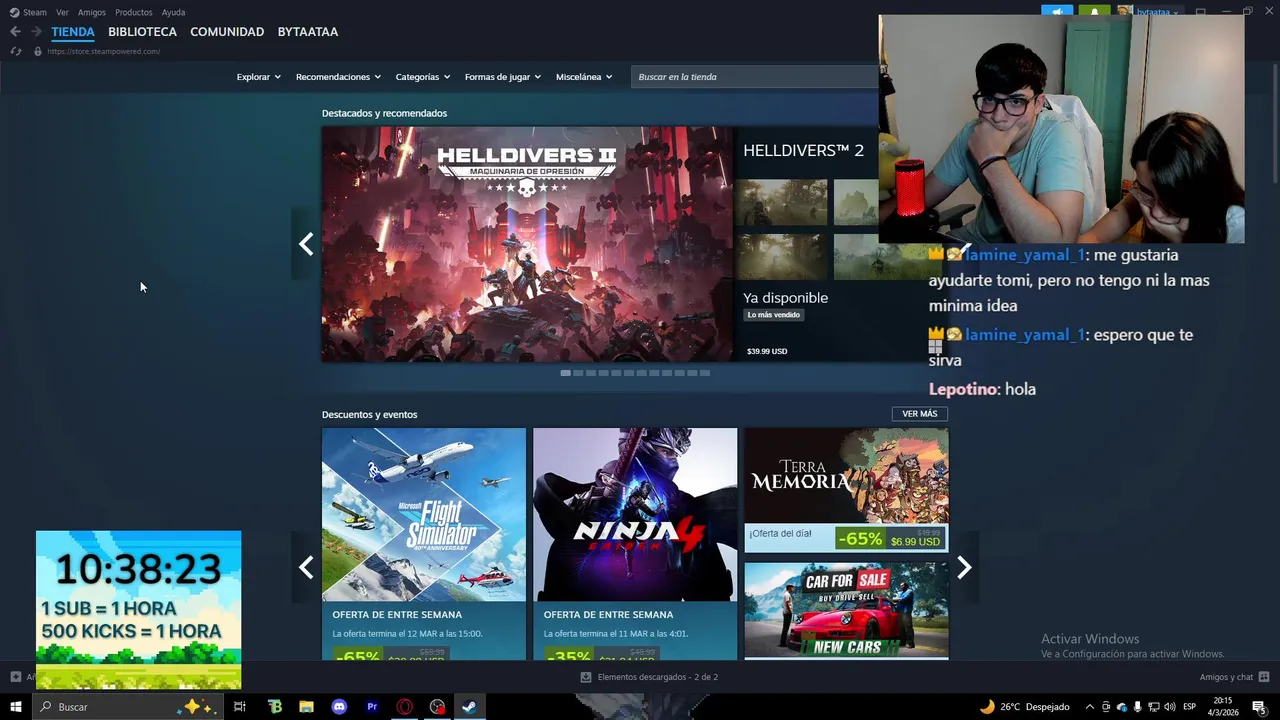The width and height of the screenshot is (1280, 720).
Task: Open the Windows Start menu
Action: (15, 707)
